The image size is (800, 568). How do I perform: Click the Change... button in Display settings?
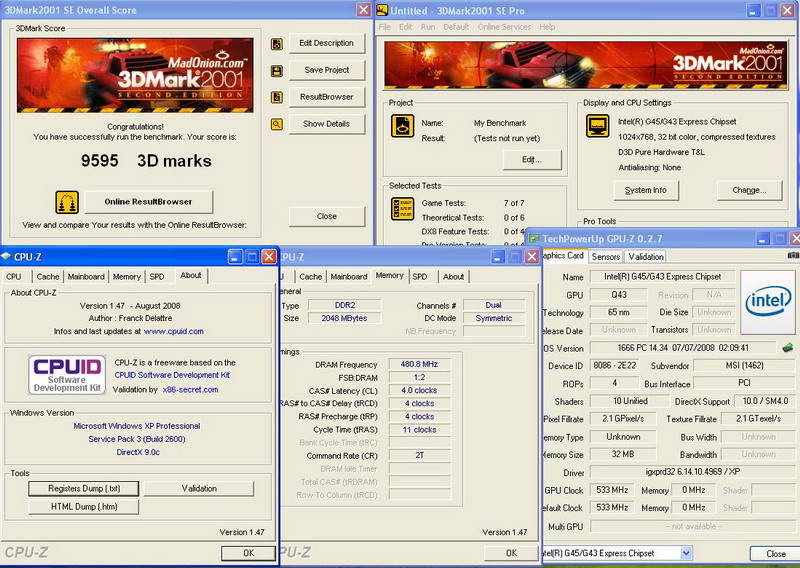coord(749,190)
